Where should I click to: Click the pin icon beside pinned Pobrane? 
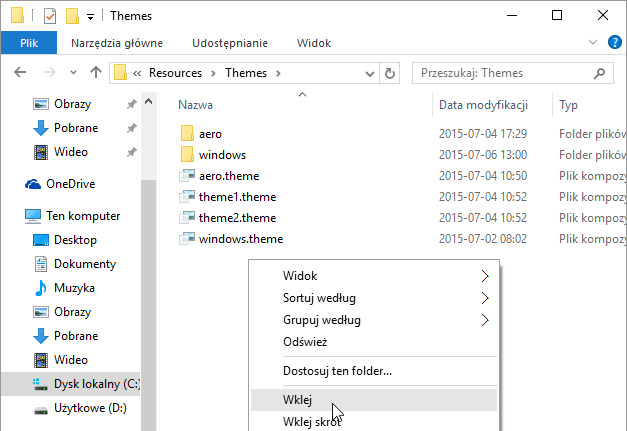[132, 128]
